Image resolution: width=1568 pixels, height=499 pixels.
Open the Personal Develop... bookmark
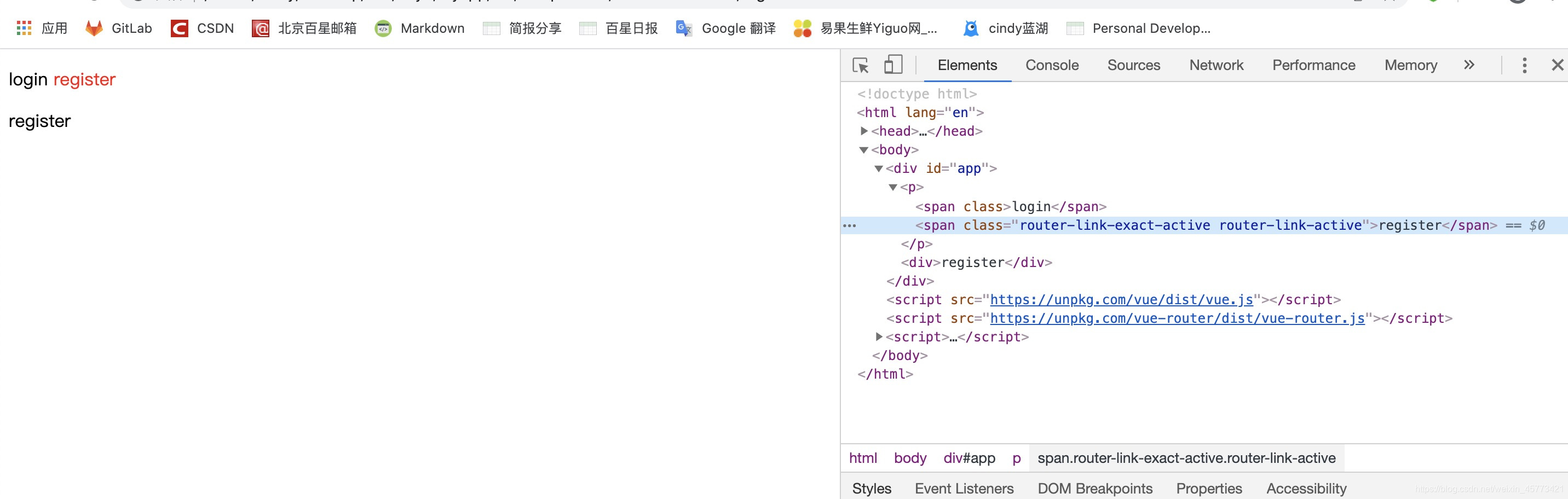(1139, 28)
